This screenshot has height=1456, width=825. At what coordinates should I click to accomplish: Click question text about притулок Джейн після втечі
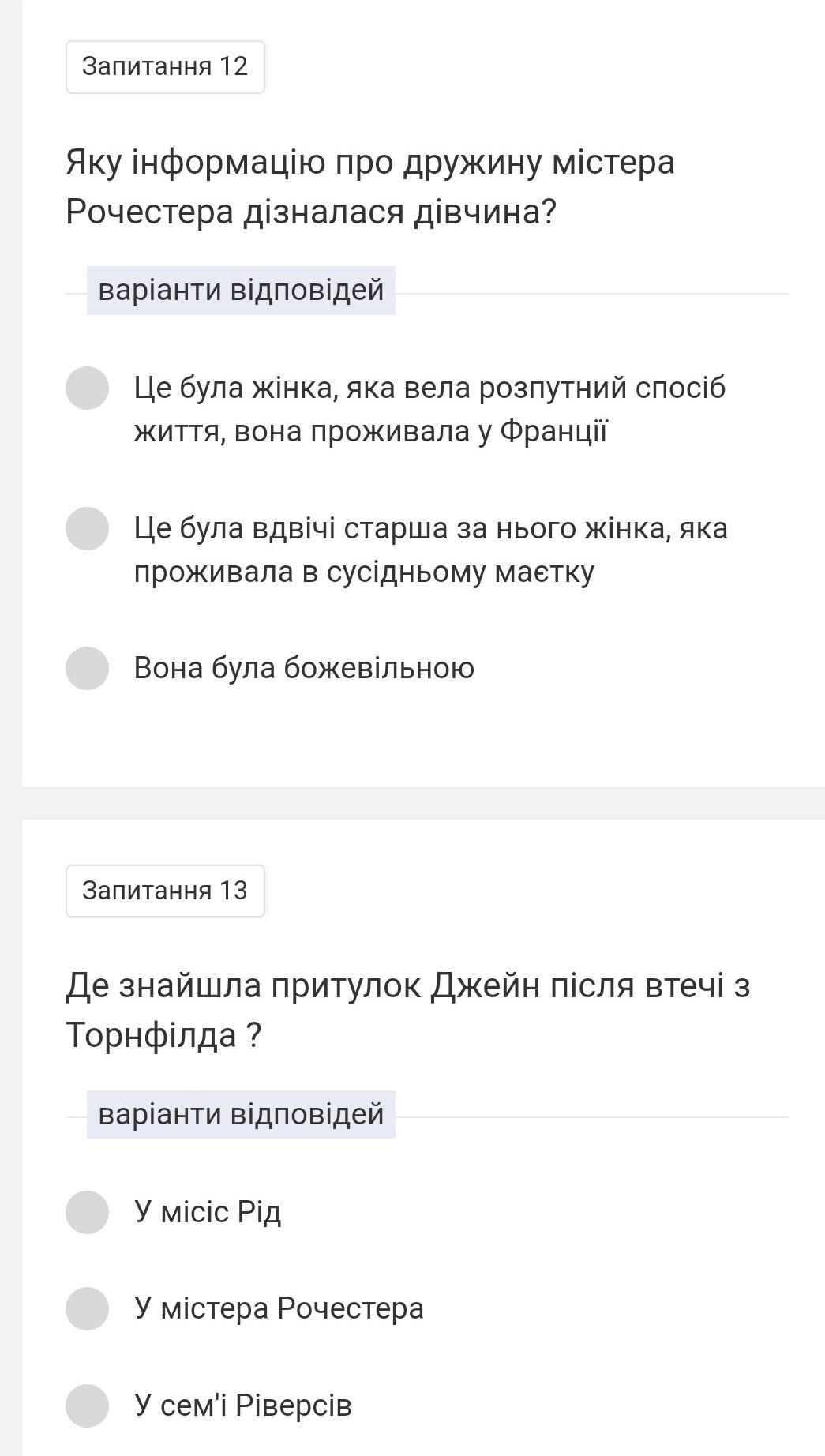coord(408,1011)
